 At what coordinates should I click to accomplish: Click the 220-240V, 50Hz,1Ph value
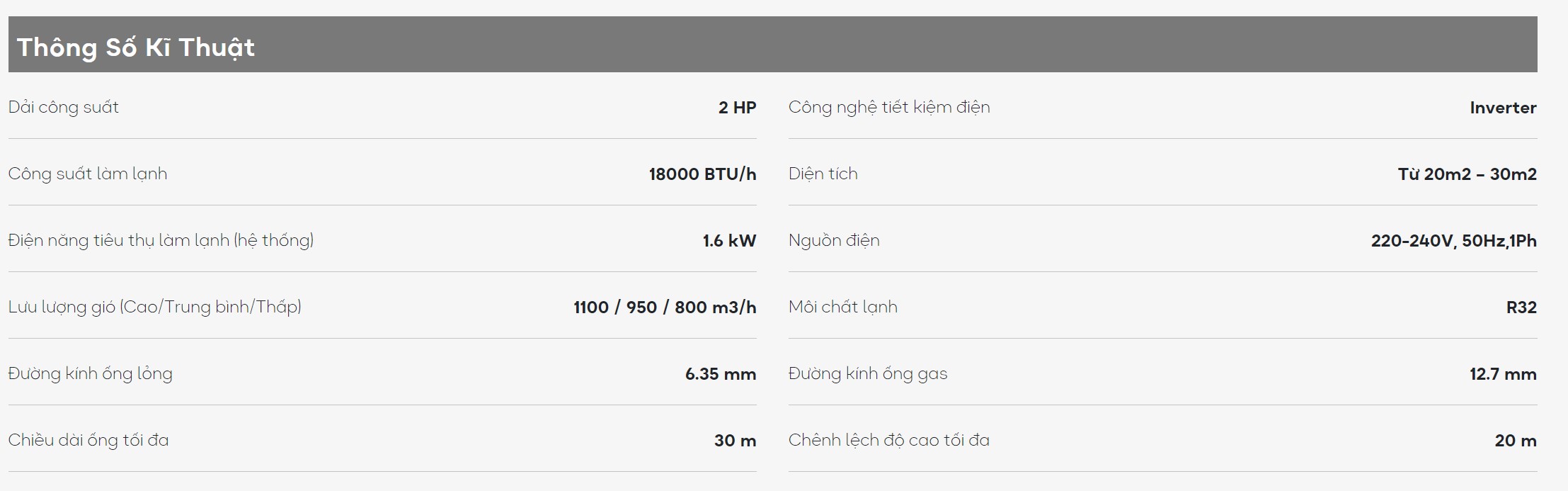pyautogui.click(x=1453, y=241)
